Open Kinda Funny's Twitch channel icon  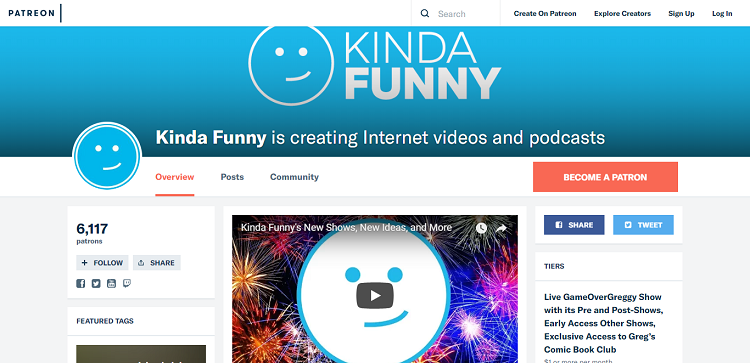(127, 283)
